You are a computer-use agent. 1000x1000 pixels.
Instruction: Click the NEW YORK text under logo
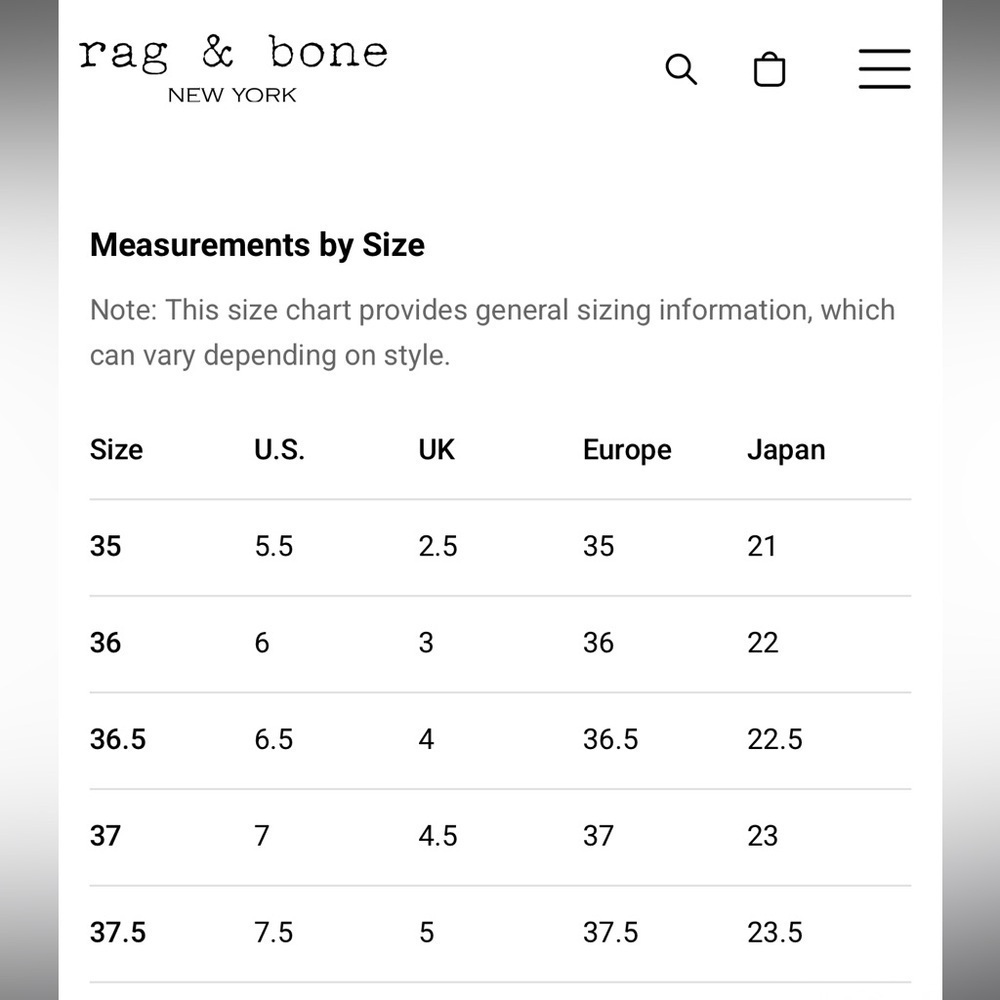232,96
